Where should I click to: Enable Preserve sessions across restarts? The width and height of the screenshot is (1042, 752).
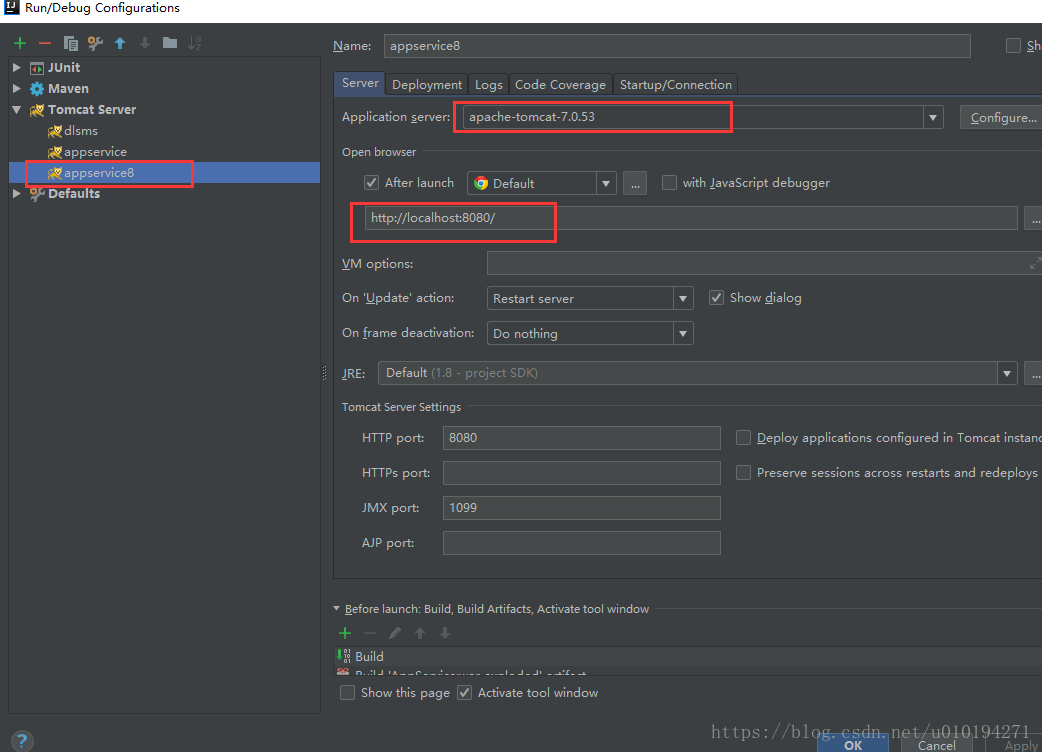coord(743,472)
